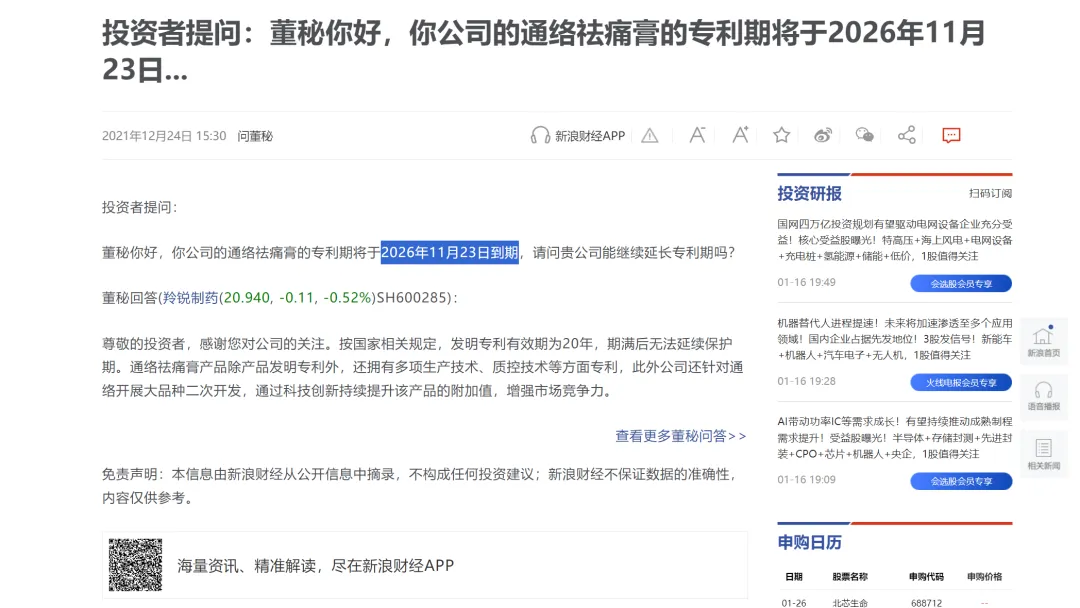The image size is (1080, 608).
Task: Click 会选股会员专享 button dated 01-16 19:09
Action: (x=961, y=481)
